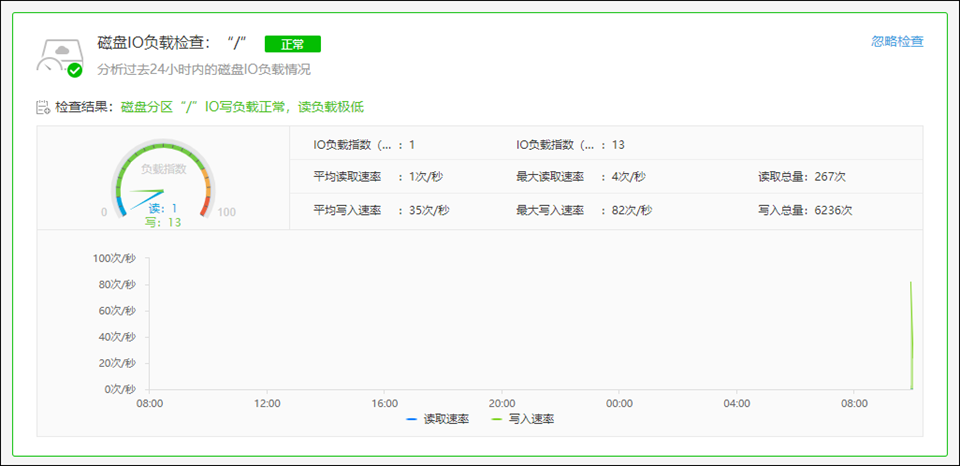Click the 读取总量 267次 stat
The width and height of the screenshot is (960, 466).
click(x=802, y=177)
